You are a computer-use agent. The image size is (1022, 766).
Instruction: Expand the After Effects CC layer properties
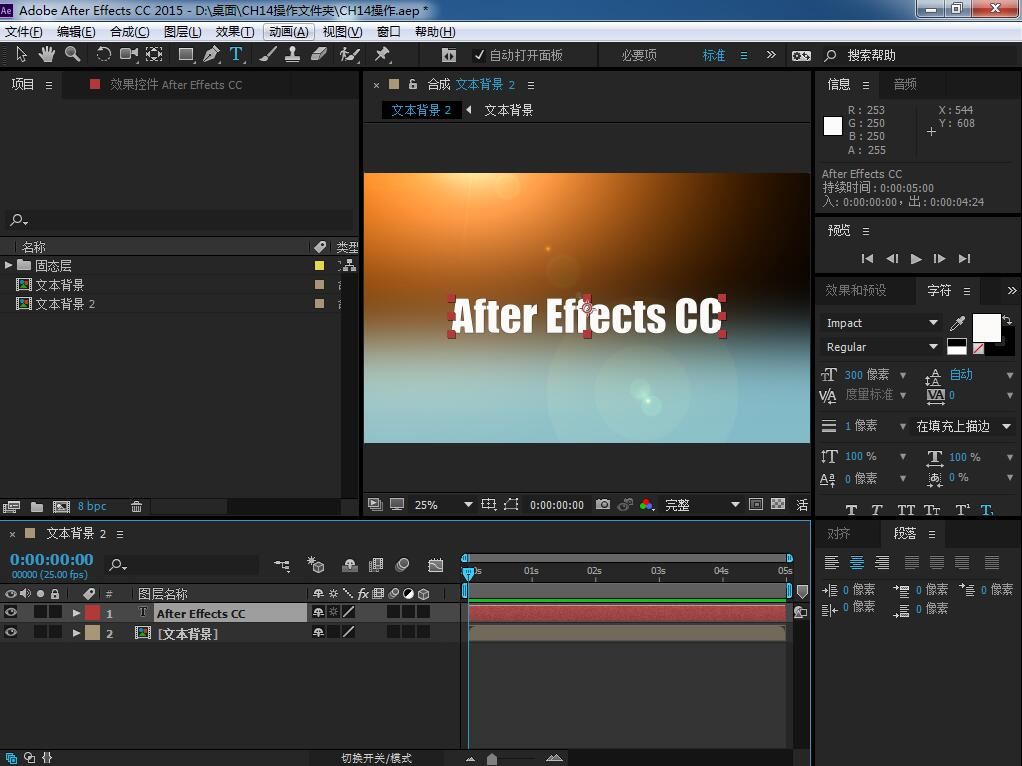point(76,613)
